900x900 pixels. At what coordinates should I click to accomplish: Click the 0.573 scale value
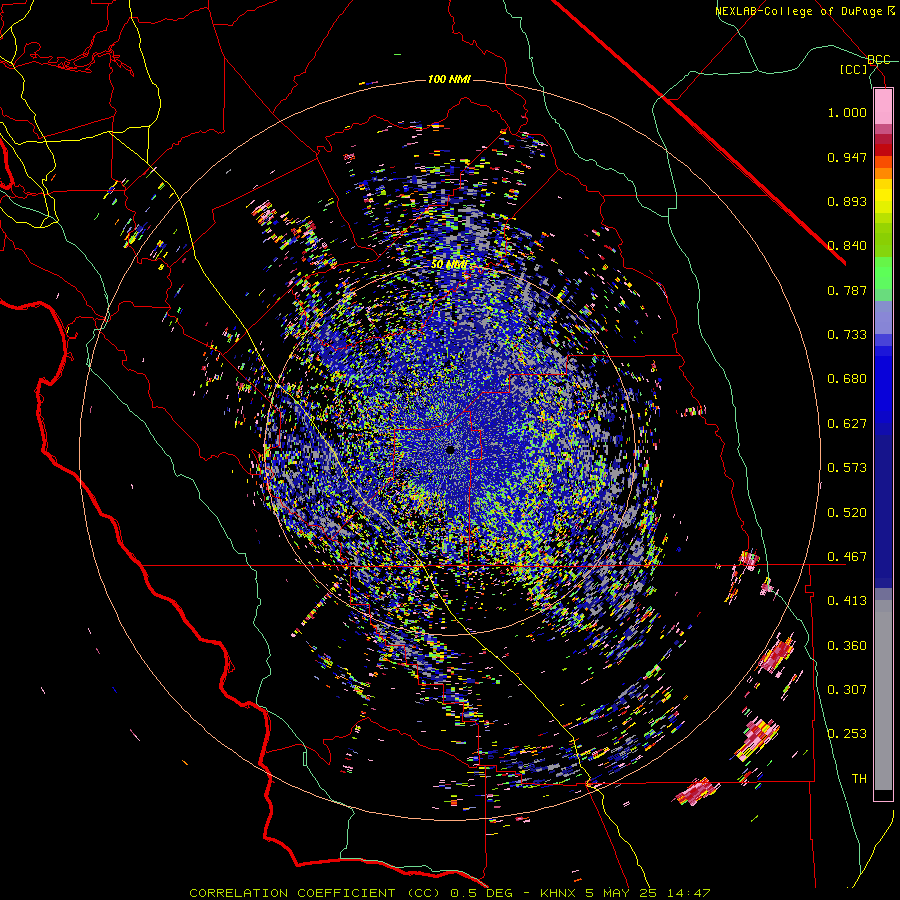point(847,468)
